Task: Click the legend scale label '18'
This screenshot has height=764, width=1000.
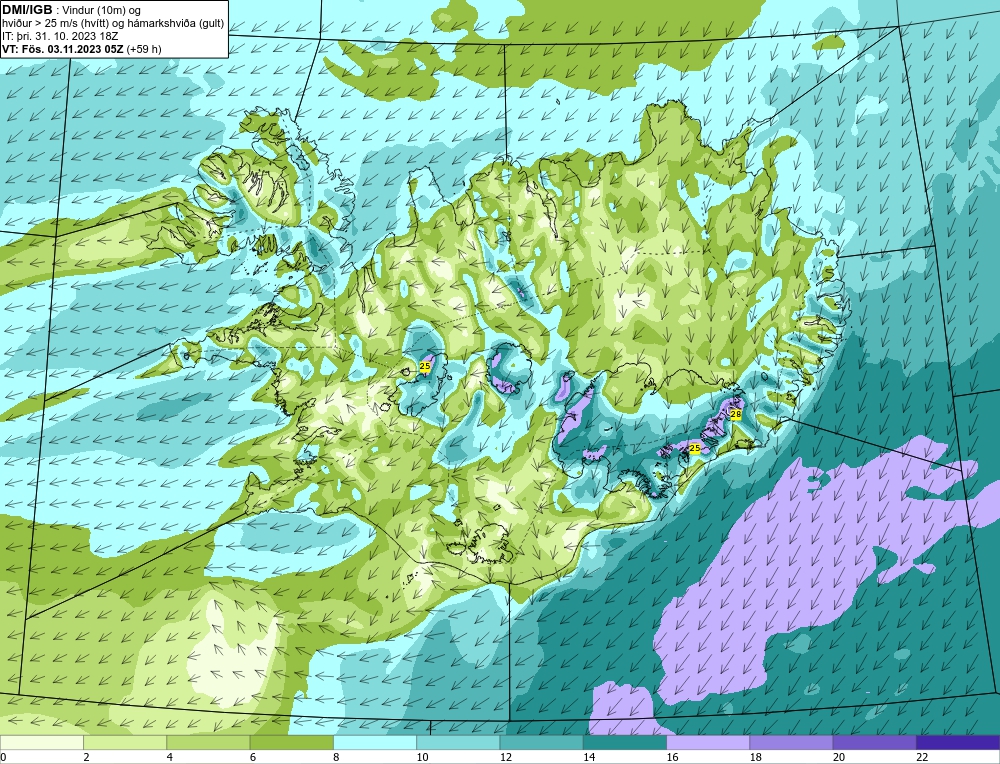Action: tap(756, 757)
